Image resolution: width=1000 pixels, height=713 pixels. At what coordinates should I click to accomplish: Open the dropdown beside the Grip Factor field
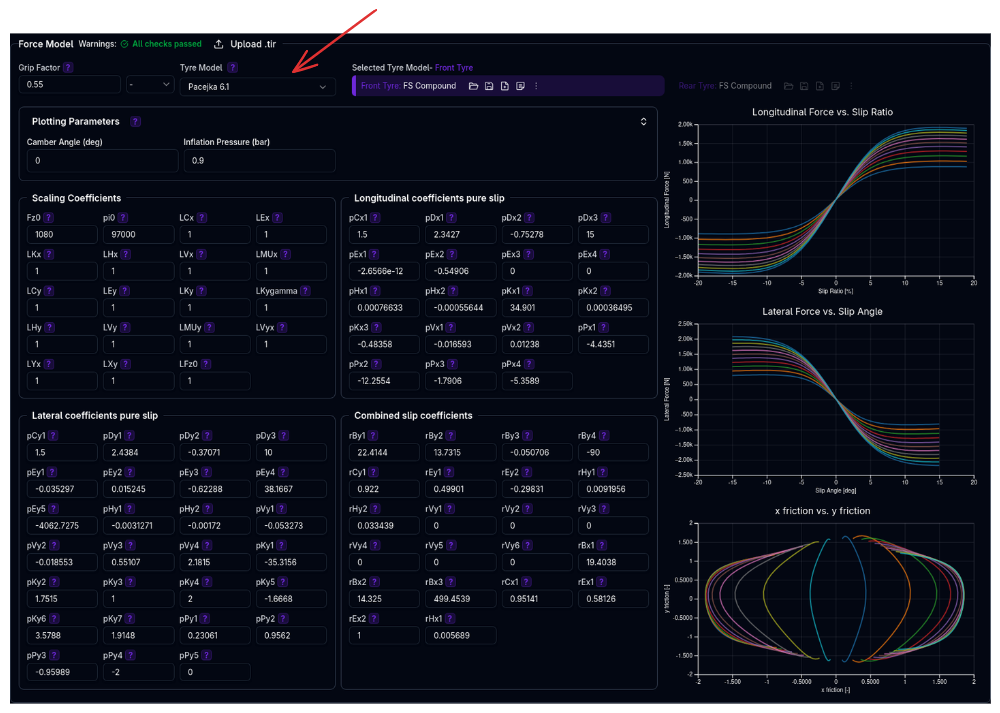(150, 85)
